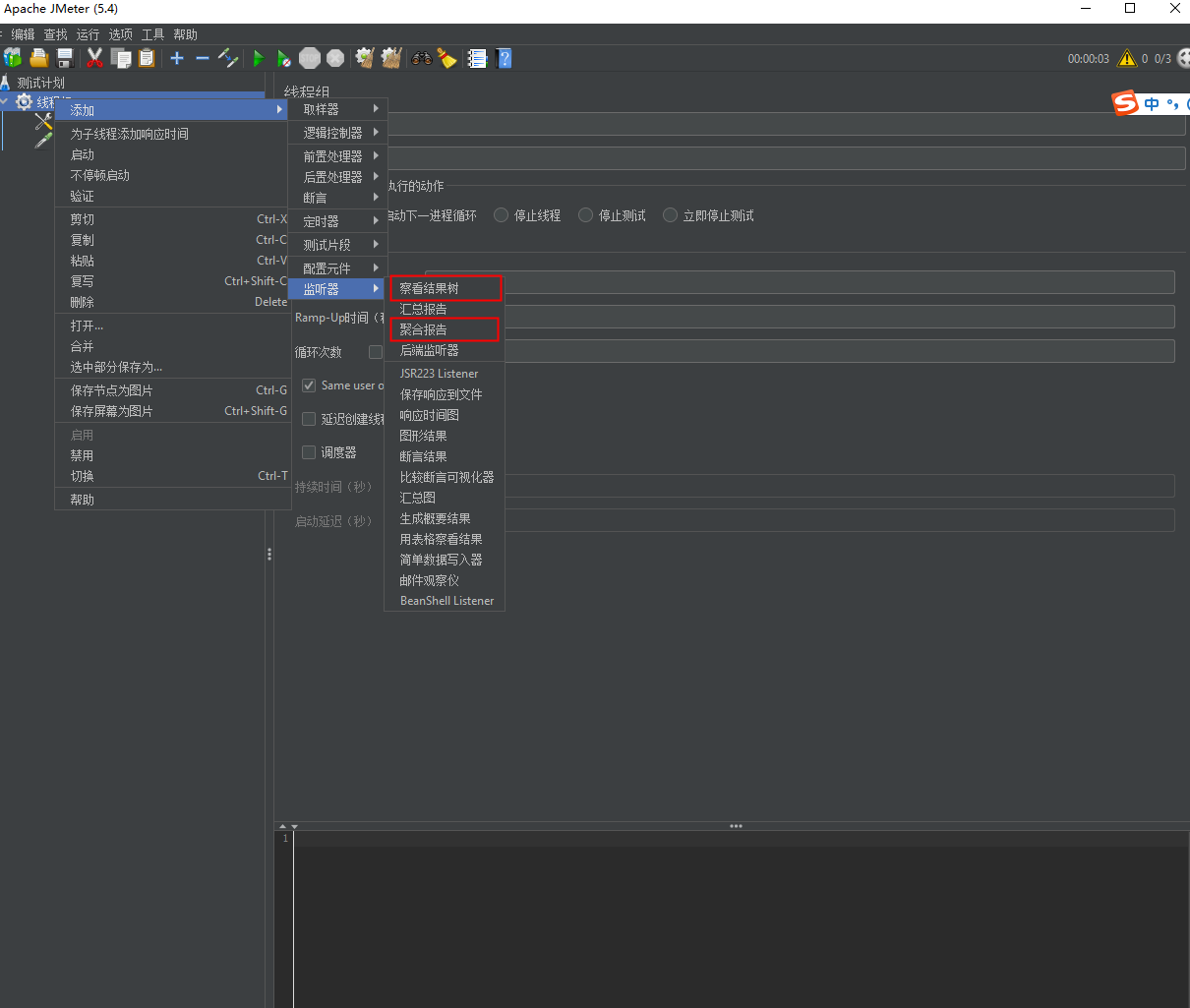
Task: Click the Clear All double-broom icon
Action: point(391,58)
